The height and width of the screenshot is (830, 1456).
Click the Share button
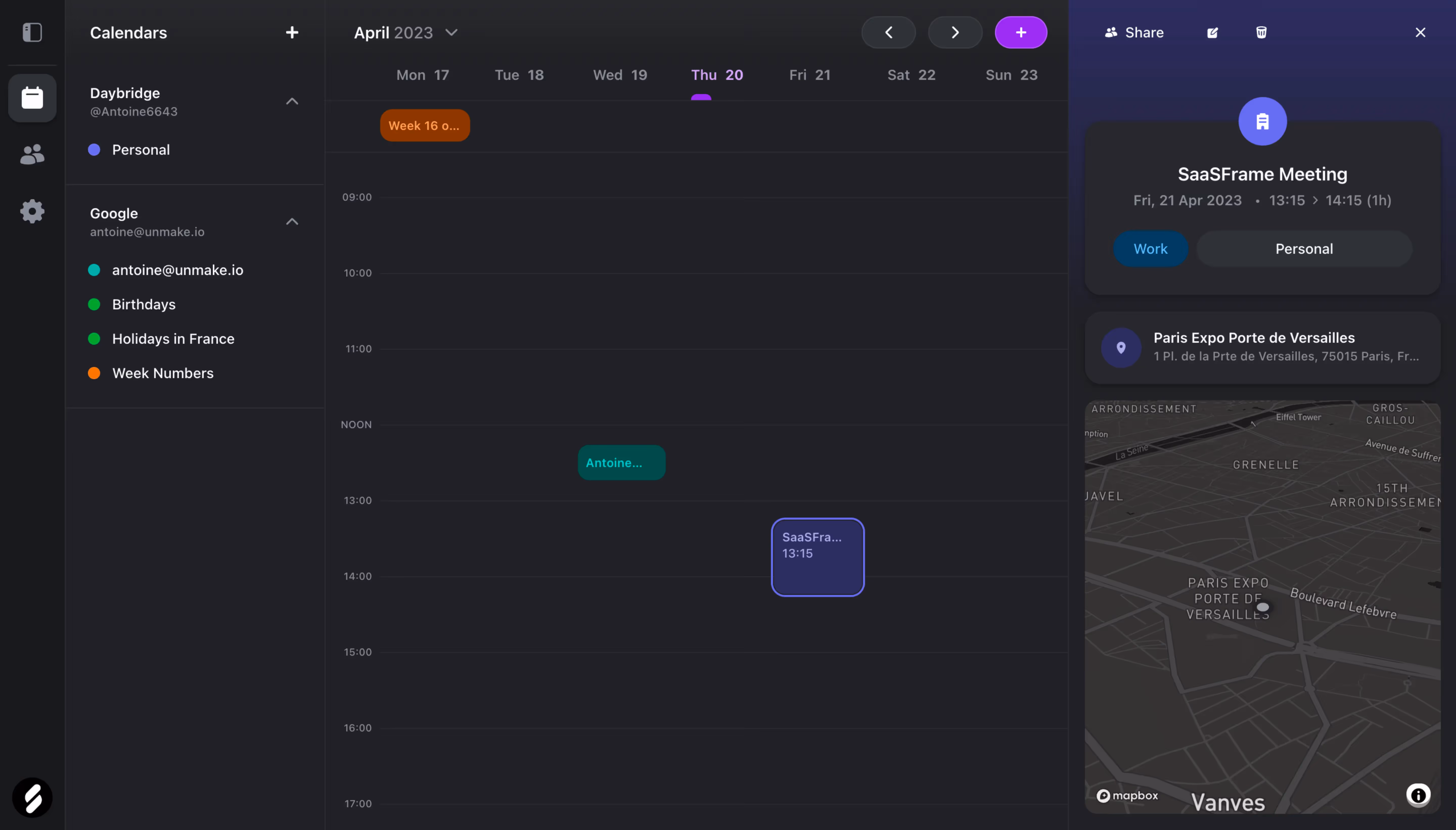coord(1134,33)
